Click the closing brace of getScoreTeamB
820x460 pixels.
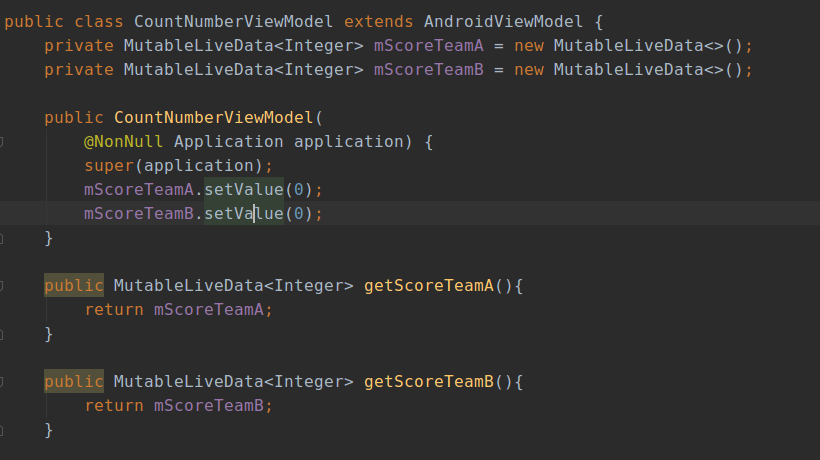49,430
